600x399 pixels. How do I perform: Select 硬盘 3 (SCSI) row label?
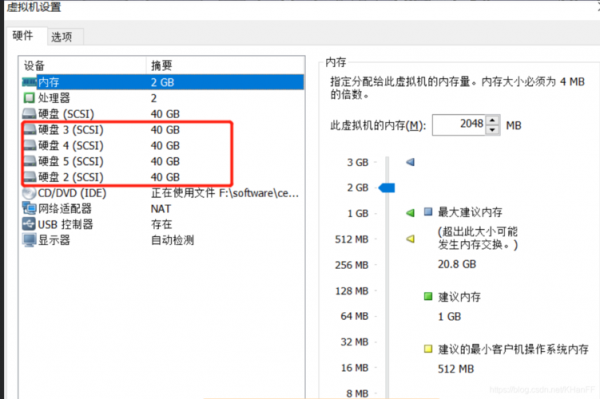(71, 130)
